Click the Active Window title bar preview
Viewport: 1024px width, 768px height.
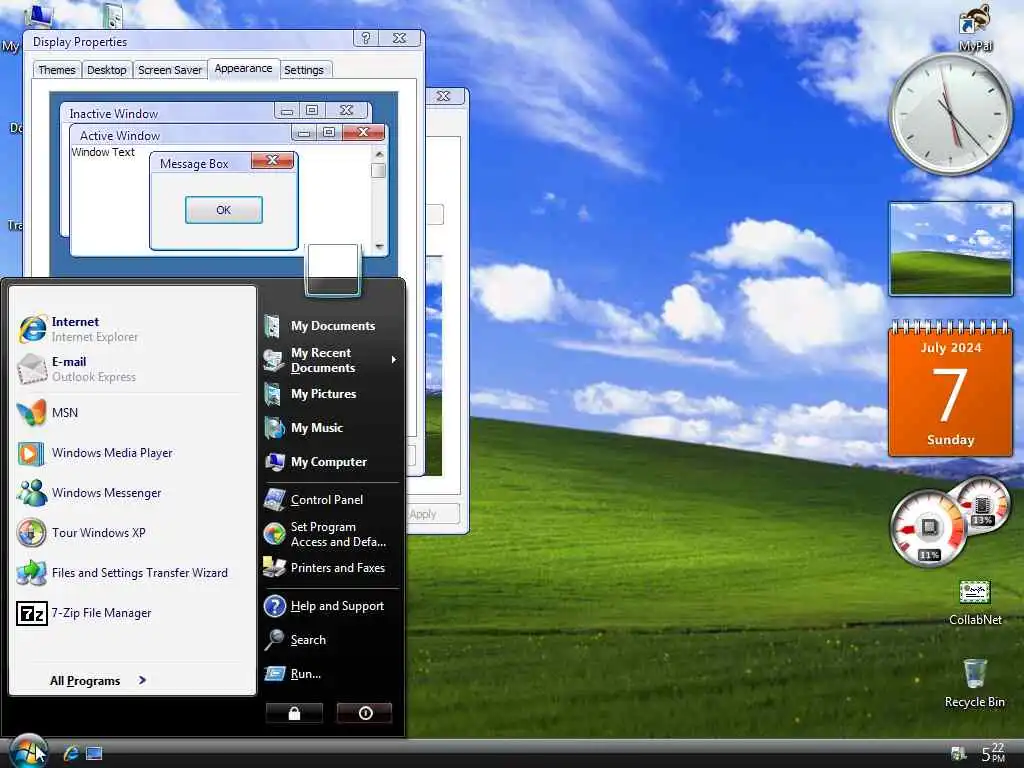(x=227, y=135)
